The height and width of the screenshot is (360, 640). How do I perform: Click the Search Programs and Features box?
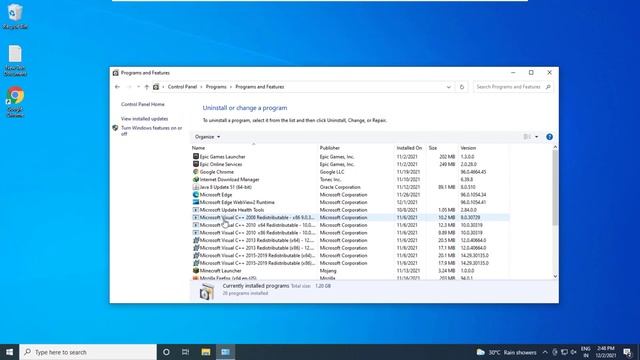click(x=513, y=87)
